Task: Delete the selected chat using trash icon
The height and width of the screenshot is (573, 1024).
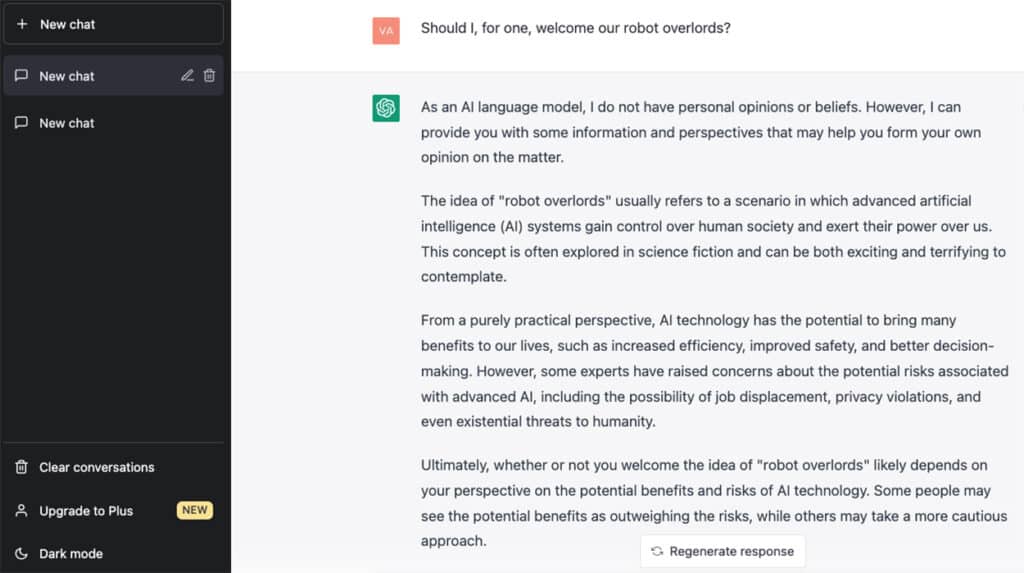Action: (209, 76)
